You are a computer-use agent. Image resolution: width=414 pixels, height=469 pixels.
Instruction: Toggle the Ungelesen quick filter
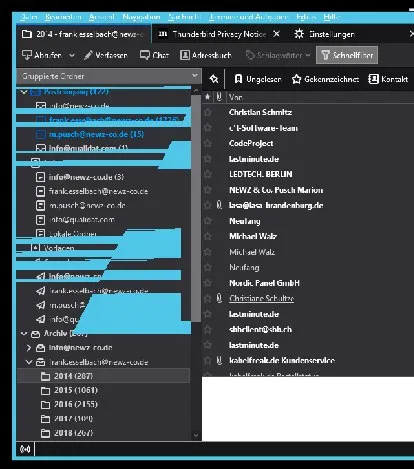[258, 79]
